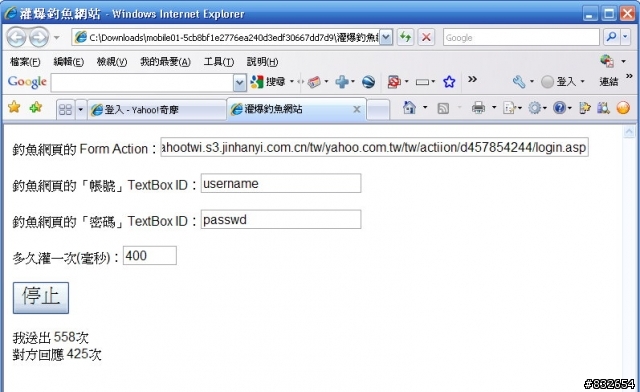The height and width of the screenshot is (392, 640).
Task: Click Google toolbar 登入 sign-in button
Action: [x=559, y=82]
